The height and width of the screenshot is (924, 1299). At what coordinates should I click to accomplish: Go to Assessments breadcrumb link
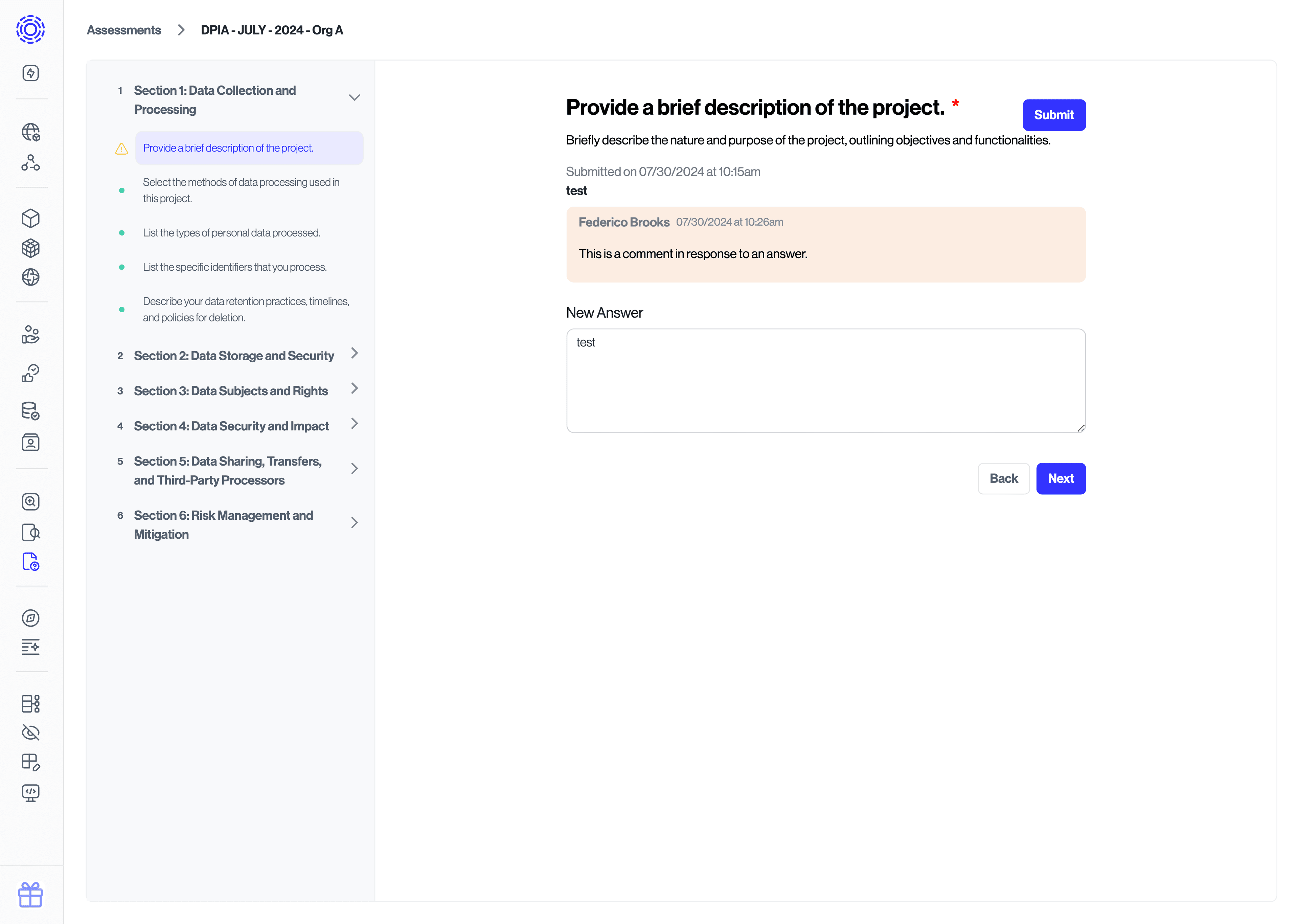(124, 30)
